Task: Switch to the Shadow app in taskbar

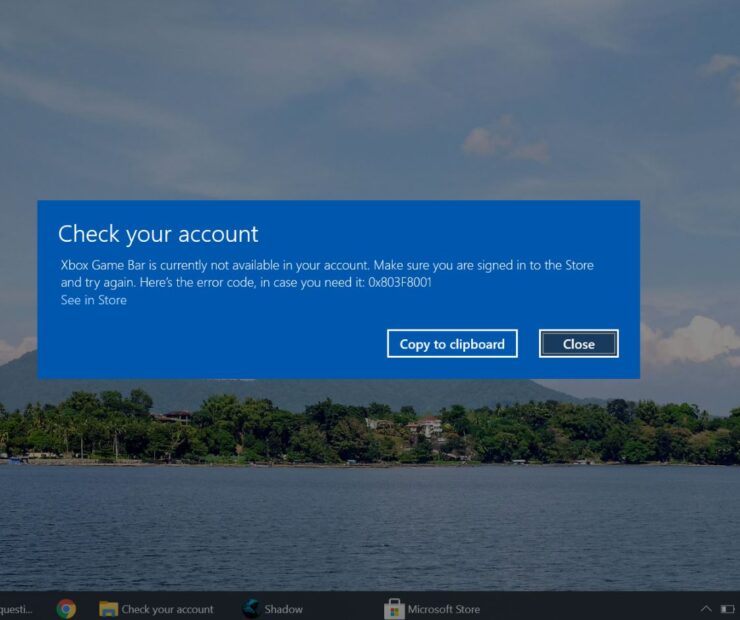Action: click(x=272, y=609)
